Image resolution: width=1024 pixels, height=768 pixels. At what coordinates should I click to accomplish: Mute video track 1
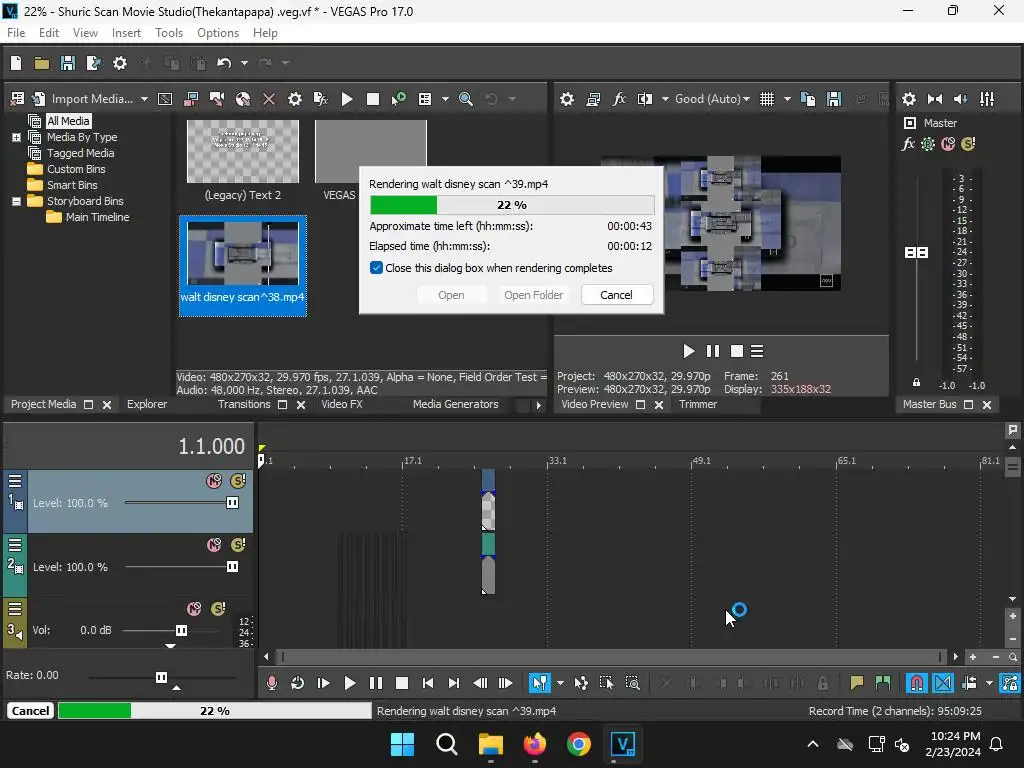coord(214,481)
